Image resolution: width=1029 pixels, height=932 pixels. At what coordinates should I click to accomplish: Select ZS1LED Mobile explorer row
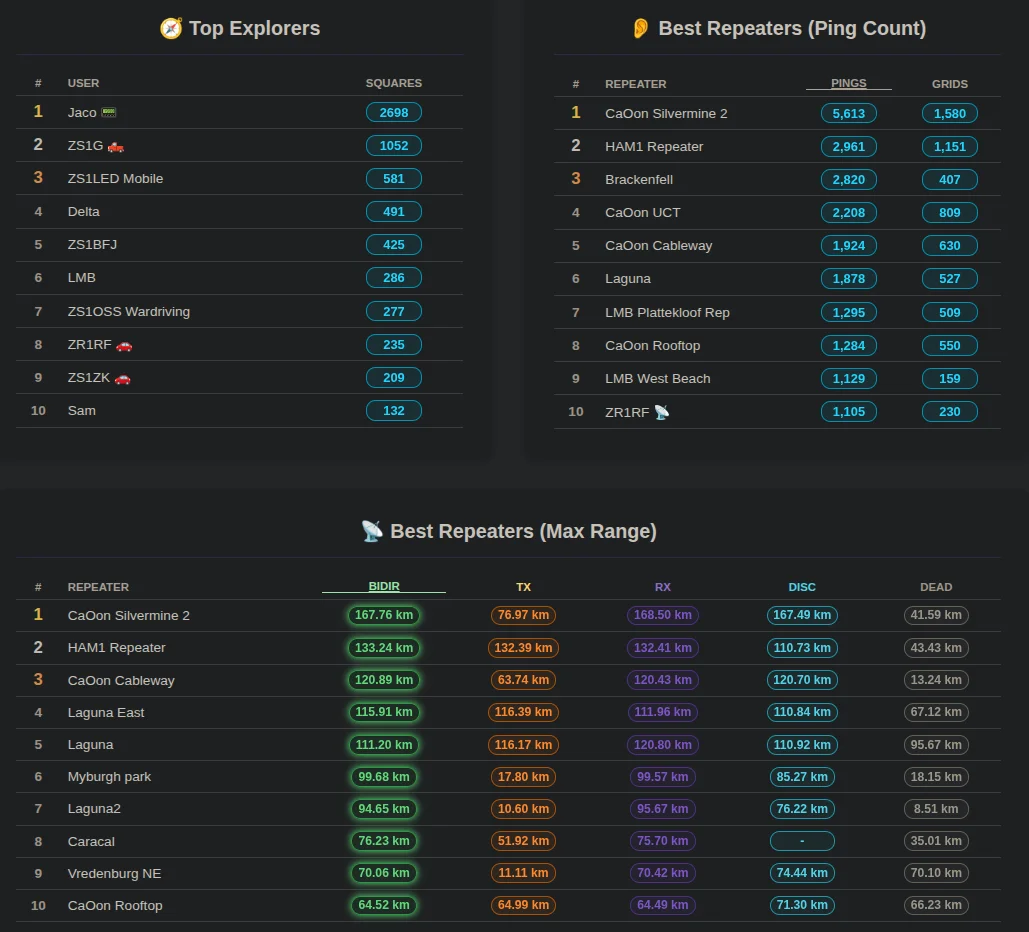(240, 179)
